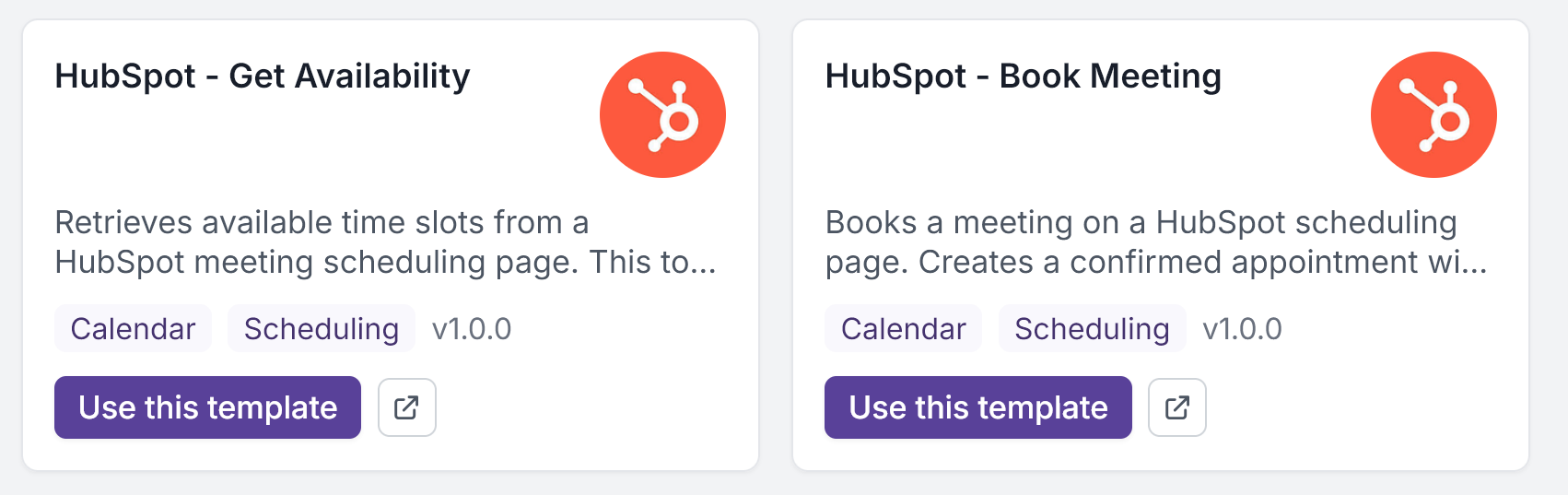Image resolution: width=1568 pixels, height=495 pixels.
Task: Click the 'Books a meeting on a HubSpot' description
Action: [x=1156, y=242]
